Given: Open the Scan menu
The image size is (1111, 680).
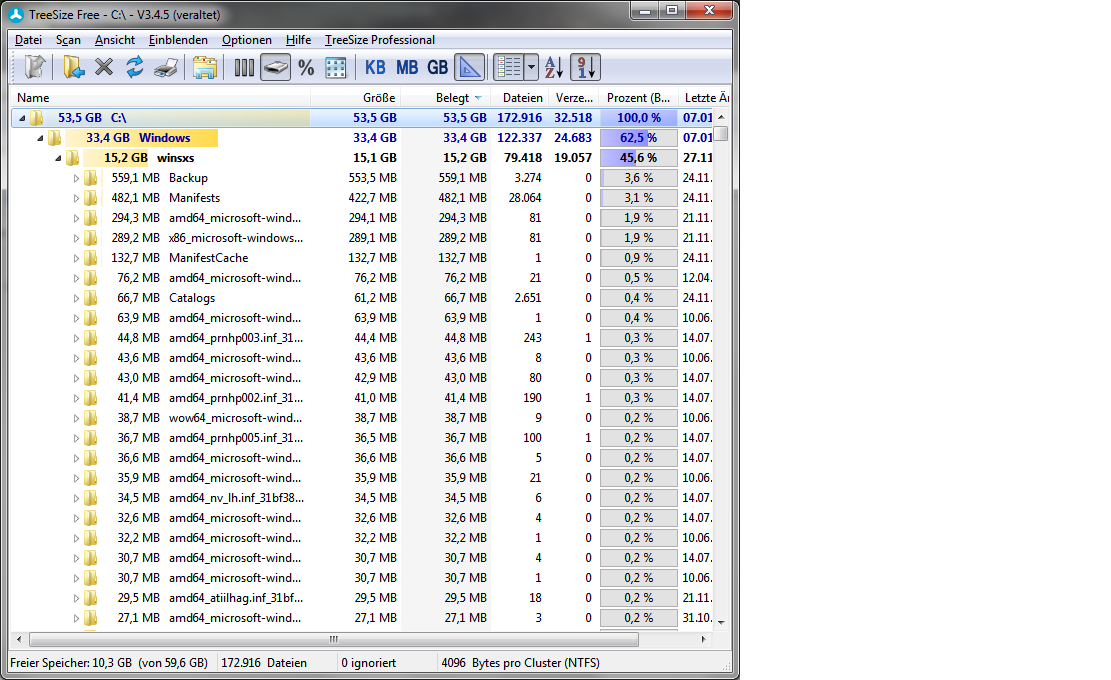Looking at the screenshot, I should pyautogui.click(x=68, y=40).
